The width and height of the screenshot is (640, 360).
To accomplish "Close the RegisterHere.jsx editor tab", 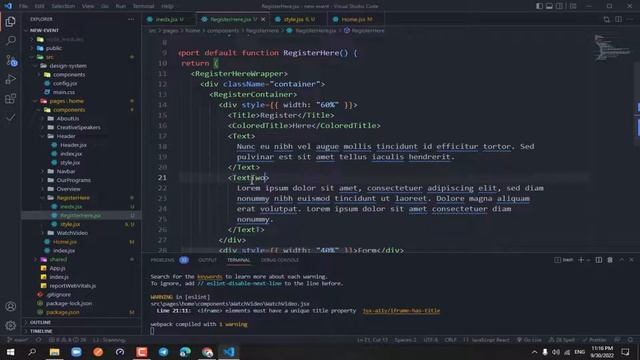I will (x=263, y=19).
